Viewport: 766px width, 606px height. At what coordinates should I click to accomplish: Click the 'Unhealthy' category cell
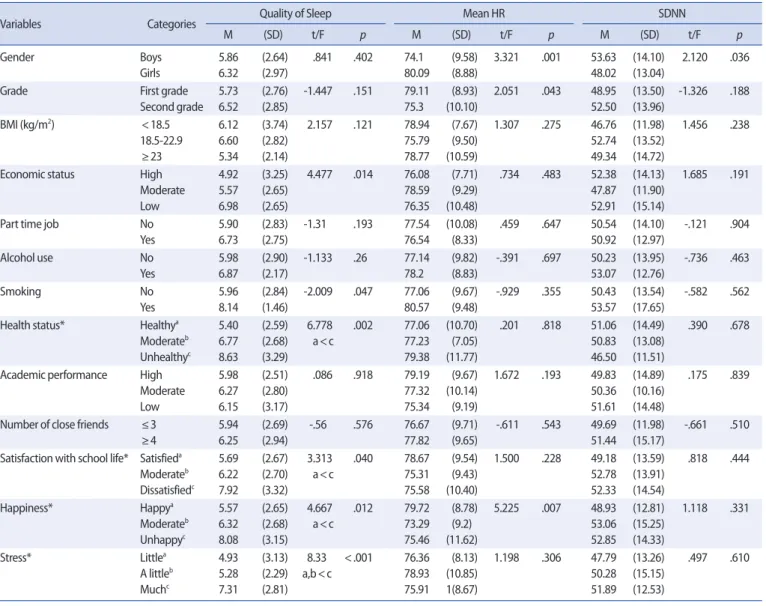point(165,357)
